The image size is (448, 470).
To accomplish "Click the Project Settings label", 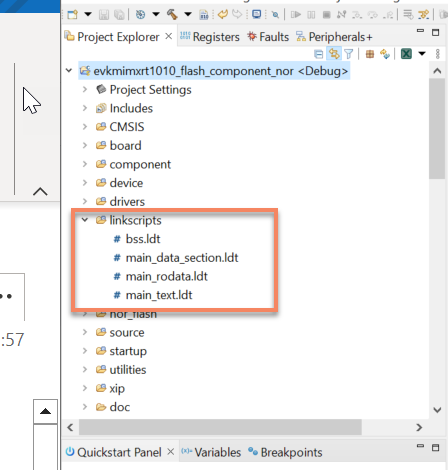I will click(150, 89).
